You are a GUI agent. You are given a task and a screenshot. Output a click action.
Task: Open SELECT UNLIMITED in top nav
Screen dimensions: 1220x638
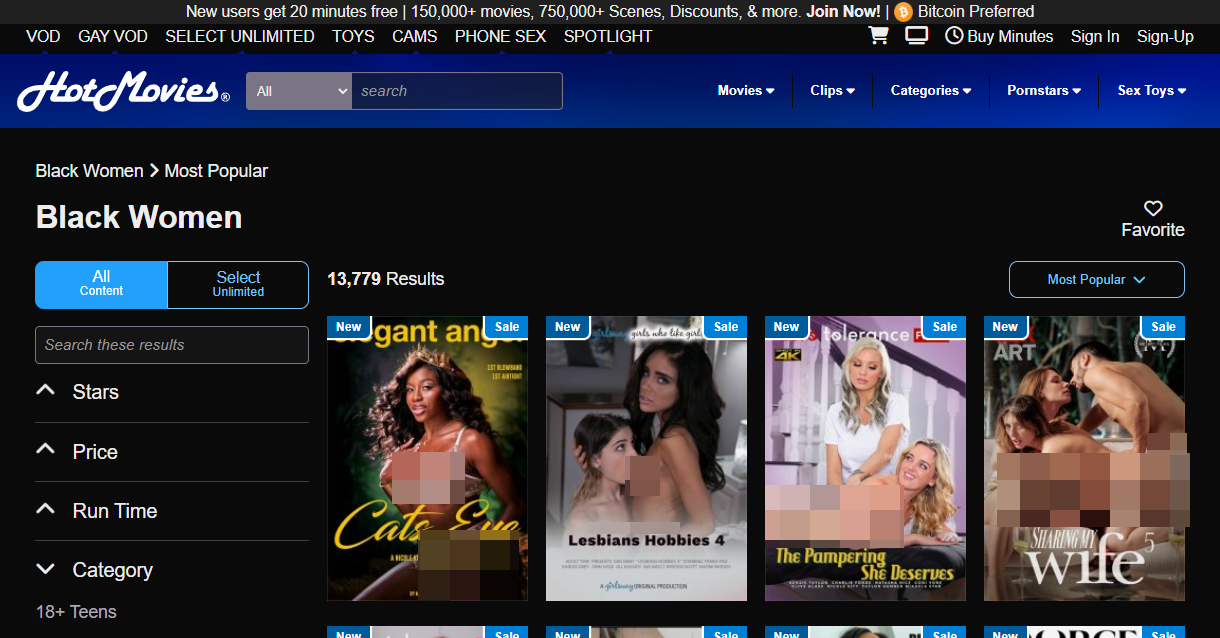(x=240, y=36)
